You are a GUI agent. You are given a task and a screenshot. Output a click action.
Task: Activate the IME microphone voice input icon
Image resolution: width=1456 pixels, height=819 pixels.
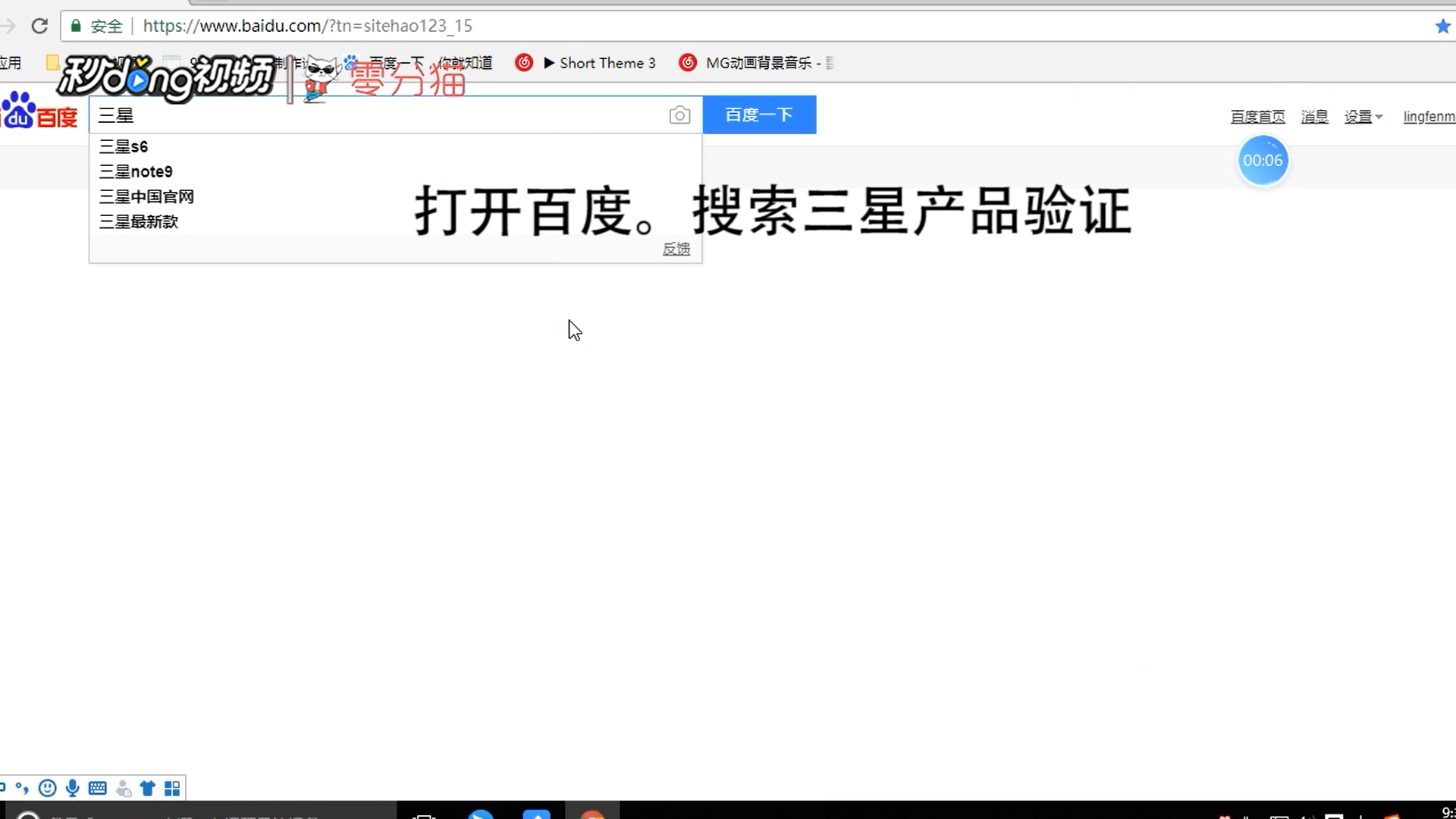73,788
